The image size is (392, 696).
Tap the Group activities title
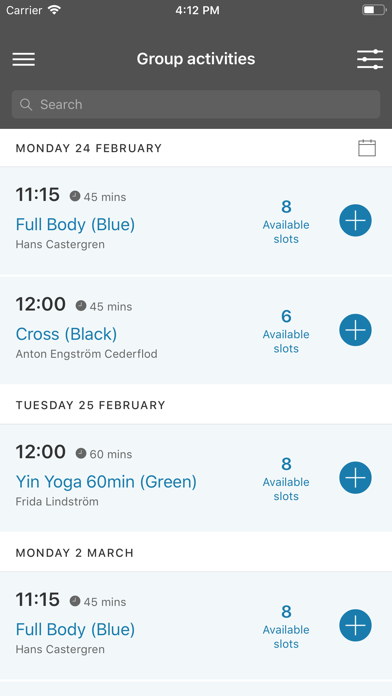click(x=196, y=59)
